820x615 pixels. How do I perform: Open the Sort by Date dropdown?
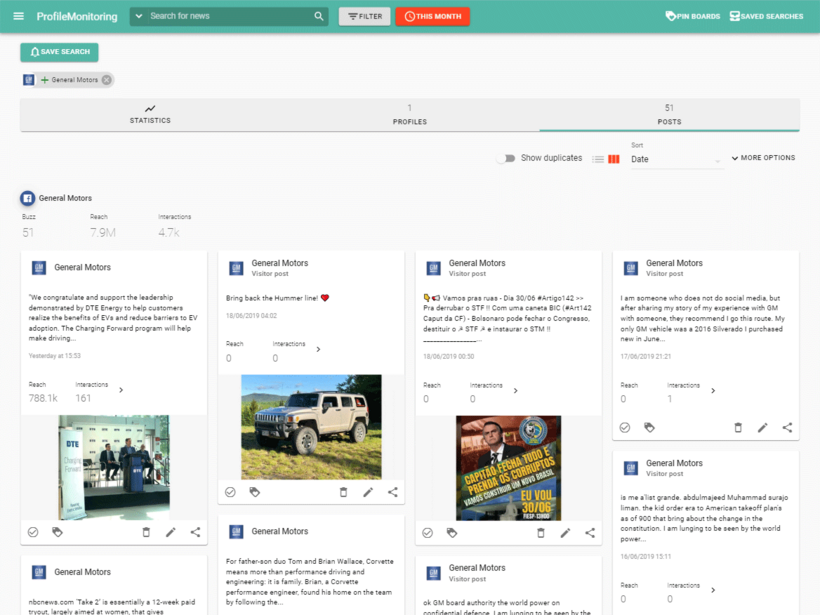[677, 160]
